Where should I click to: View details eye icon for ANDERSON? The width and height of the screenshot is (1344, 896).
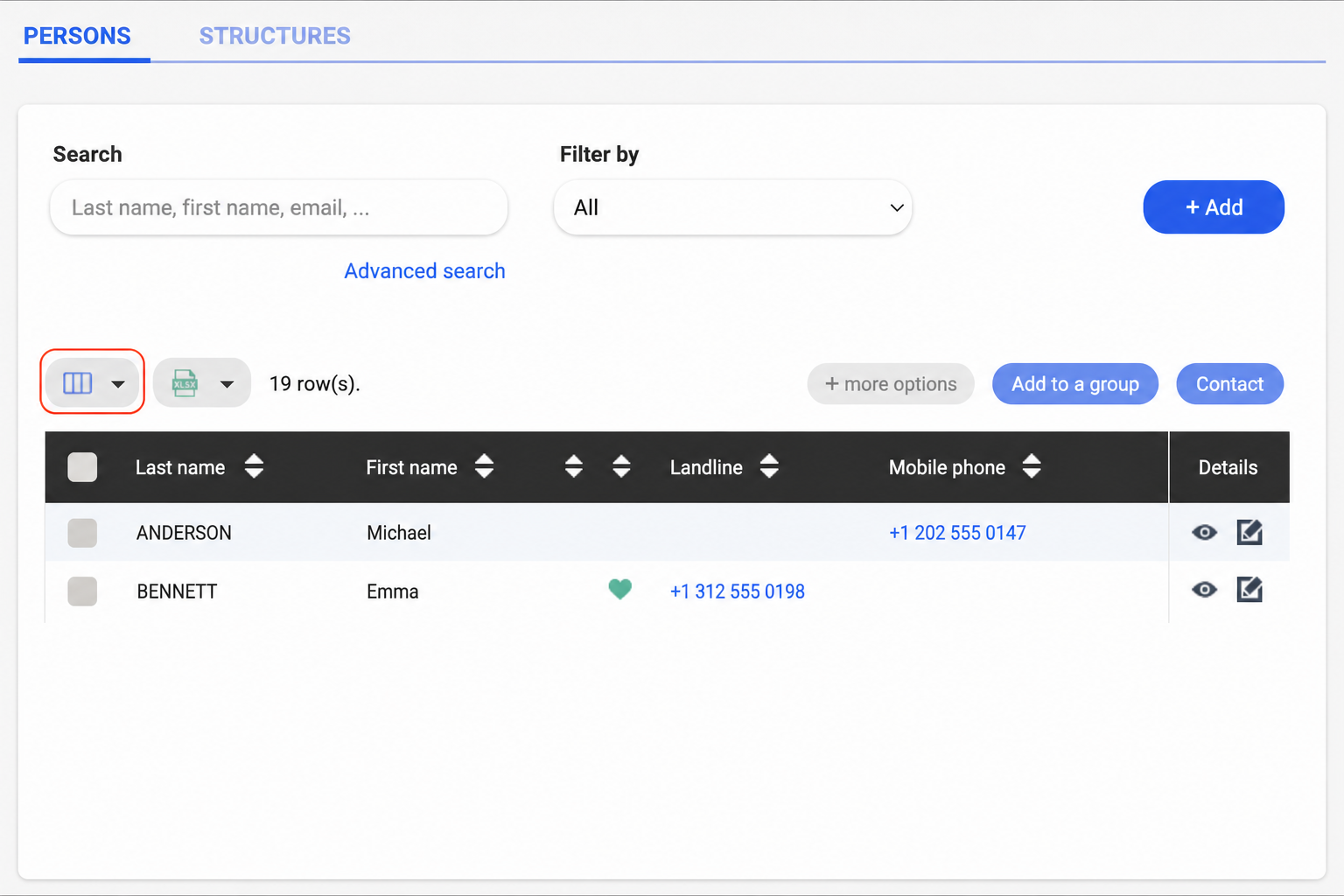[x=1204, y=532]
